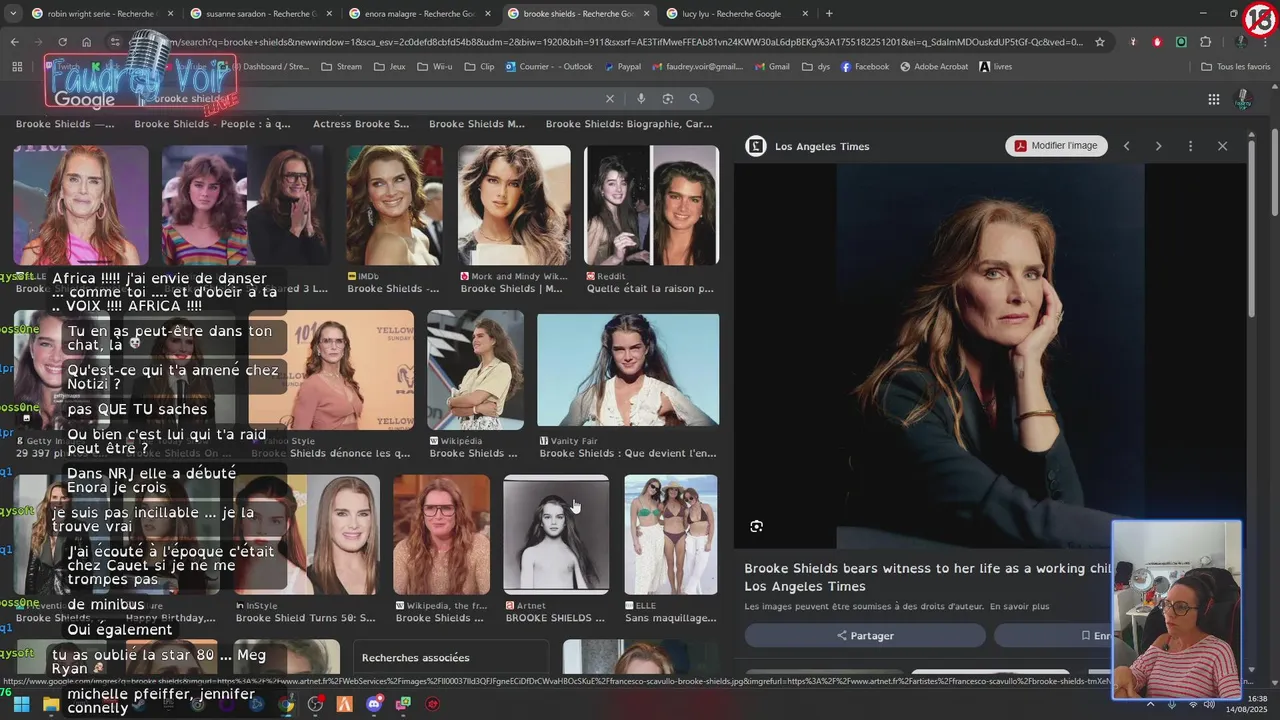Open the Adobe Acrobat bookmark

(x=935, y=67)
